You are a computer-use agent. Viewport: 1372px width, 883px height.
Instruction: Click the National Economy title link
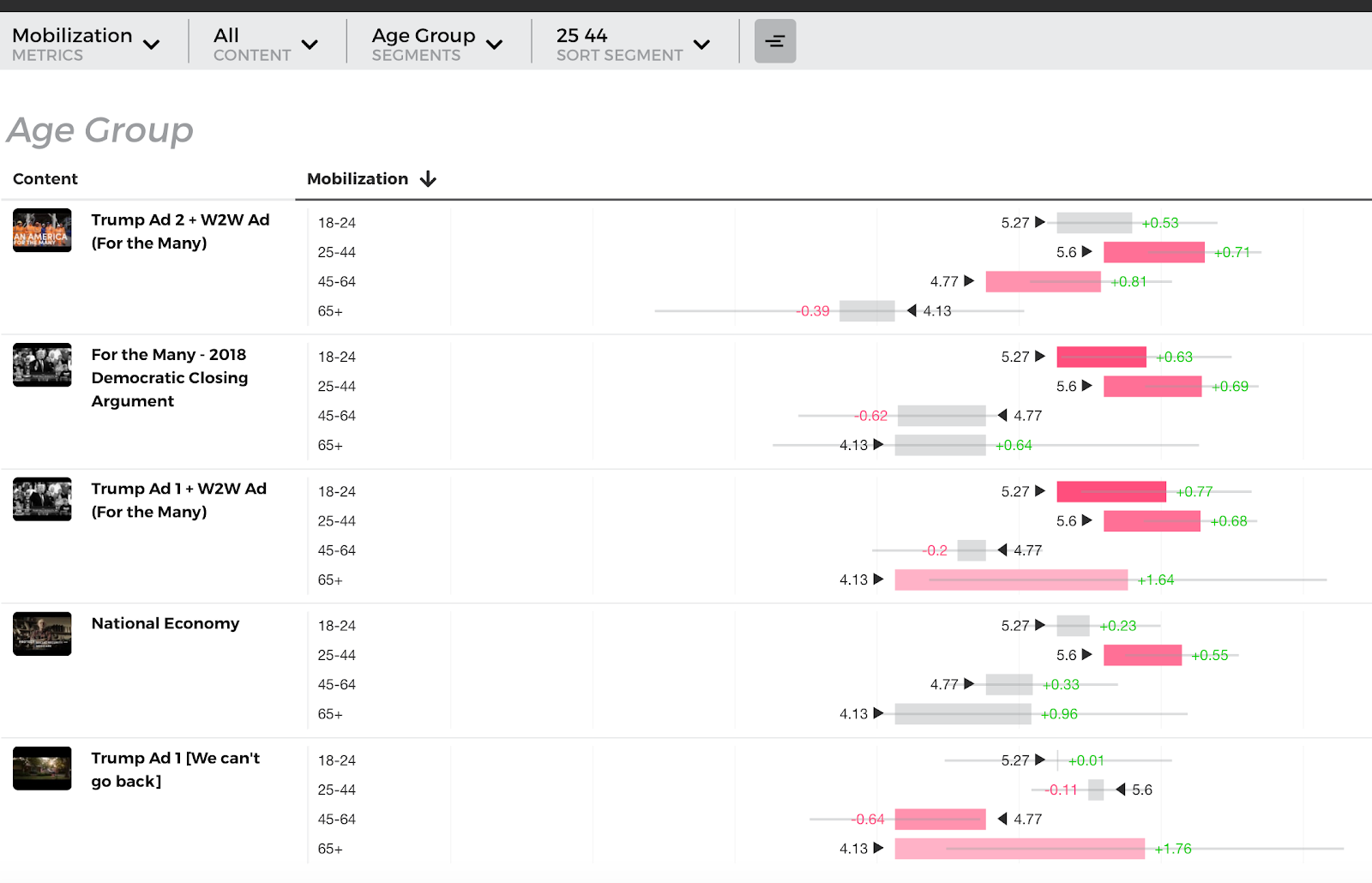click(165, 623)
